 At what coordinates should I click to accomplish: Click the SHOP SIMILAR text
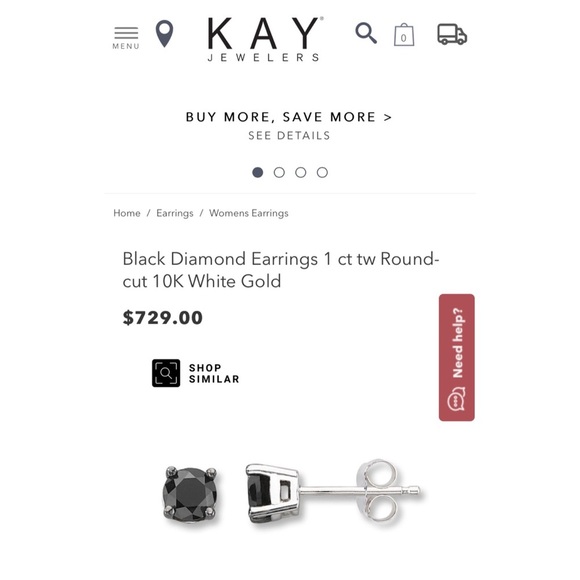(214, 373)
